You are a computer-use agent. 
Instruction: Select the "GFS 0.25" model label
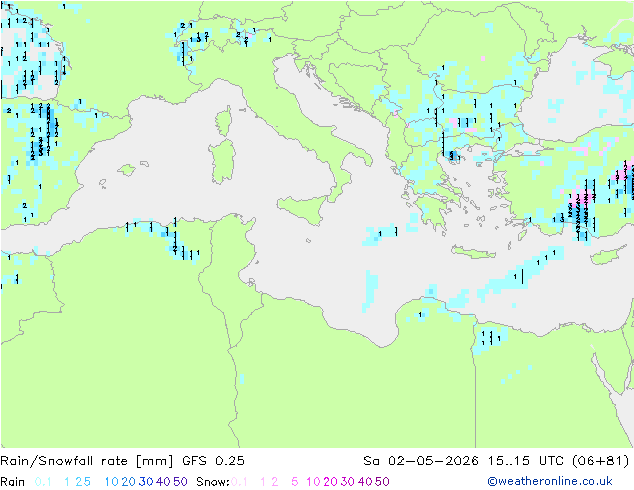[x=213, y=461]
